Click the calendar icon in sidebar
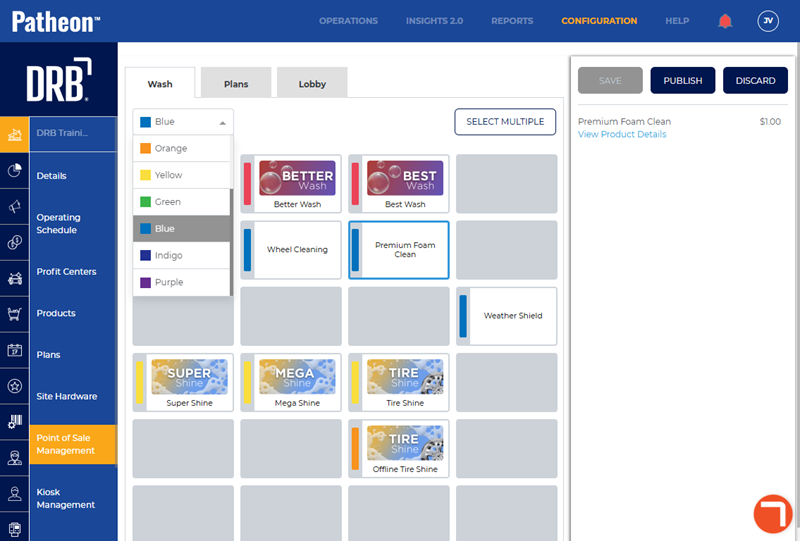The width and height of the screenshot is (800, 541). click(14, 350)
